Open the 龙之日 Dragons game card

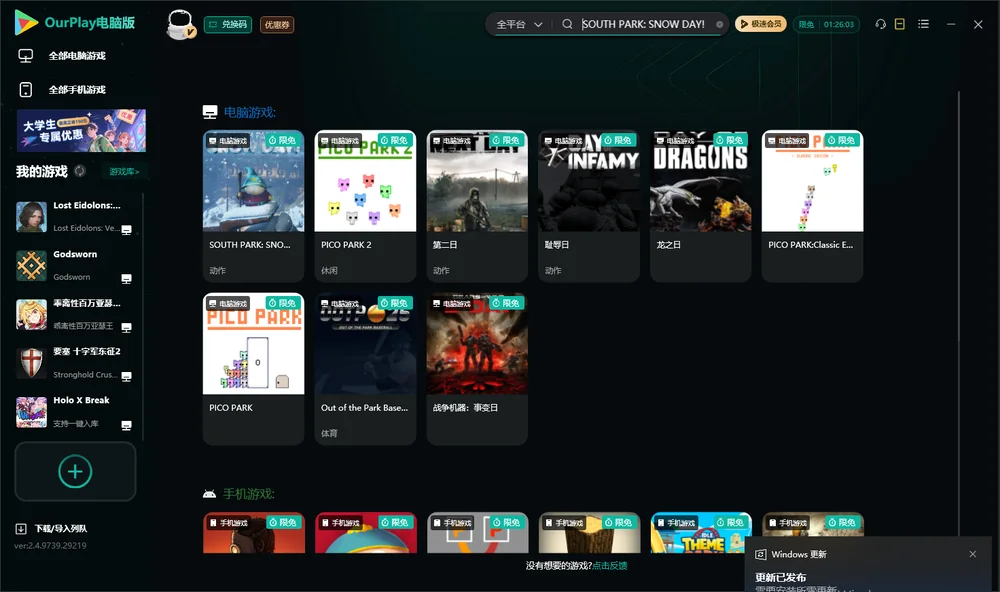(x=700, y=206)
